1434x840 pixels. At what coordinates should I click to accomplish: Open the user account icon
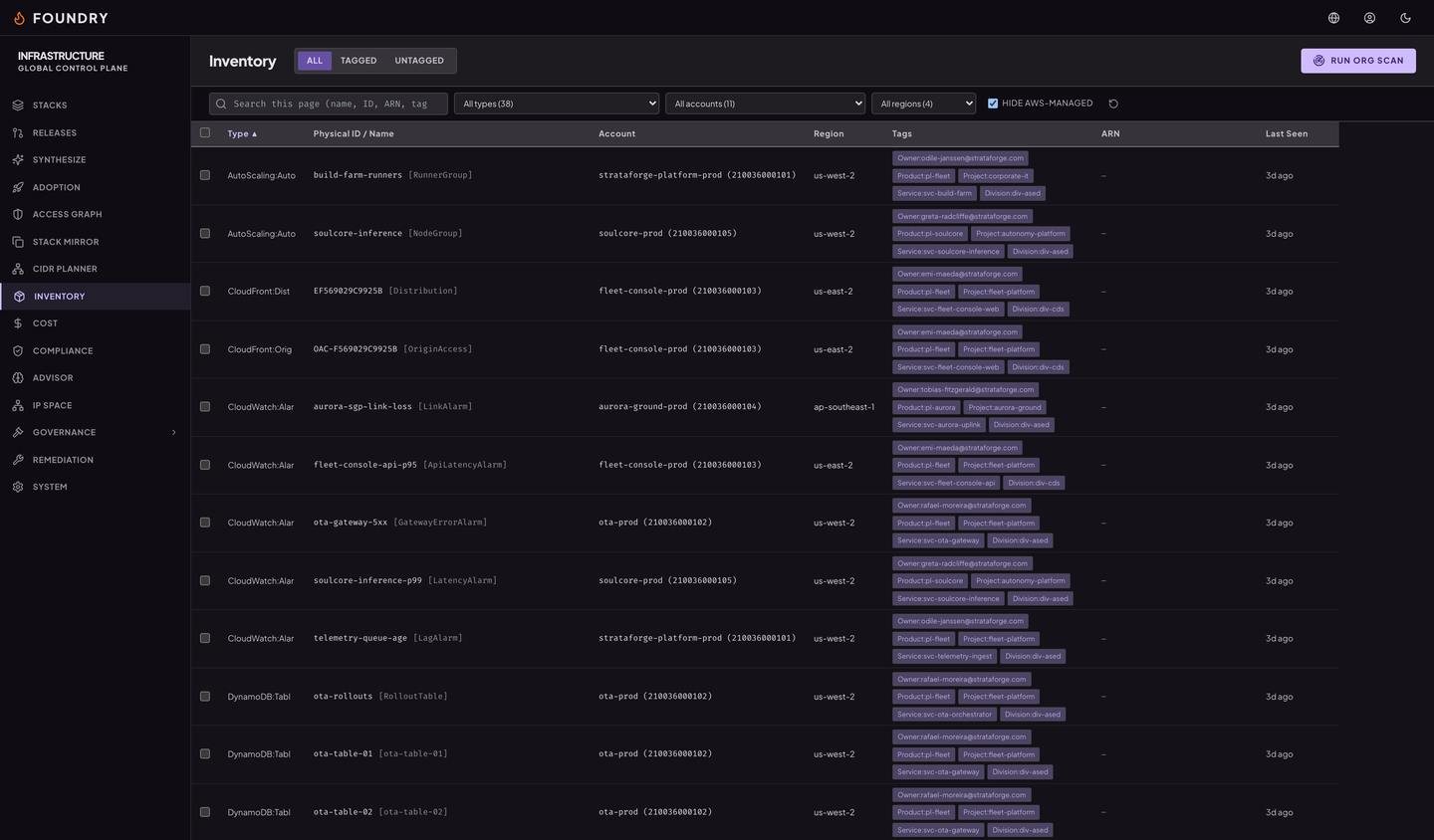[1369, 18]
